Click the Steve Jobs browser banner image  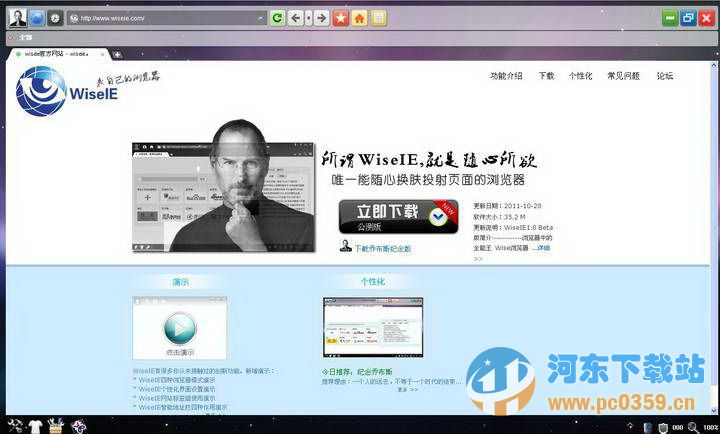click(x=224, y=187)
